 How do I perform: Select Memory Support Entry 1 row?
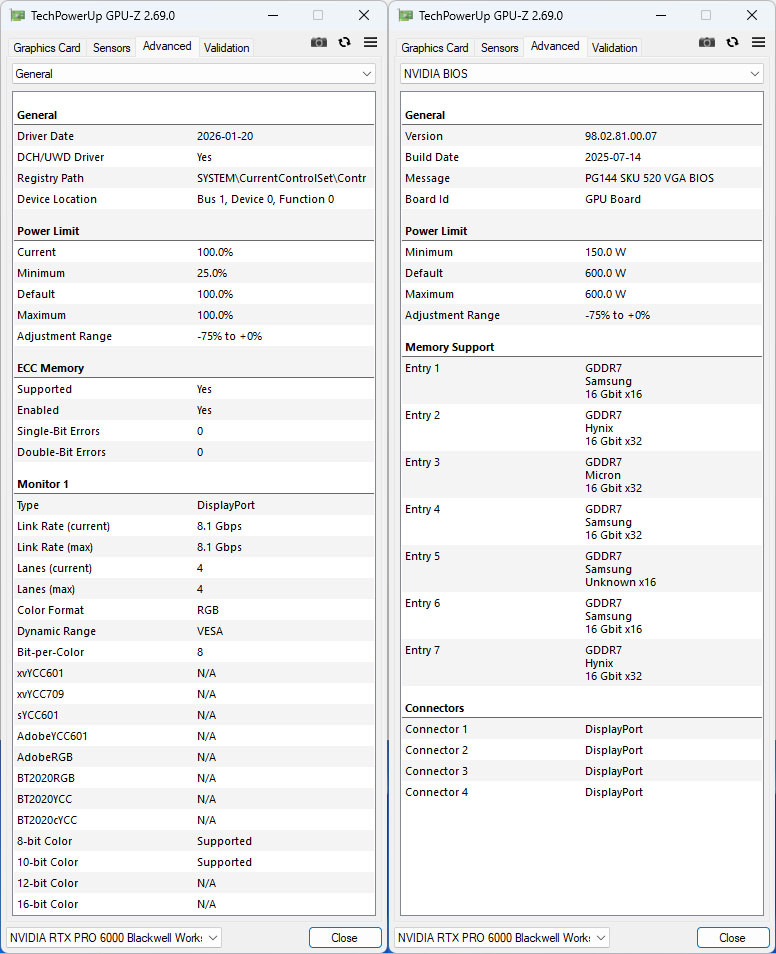coord(582,381)
